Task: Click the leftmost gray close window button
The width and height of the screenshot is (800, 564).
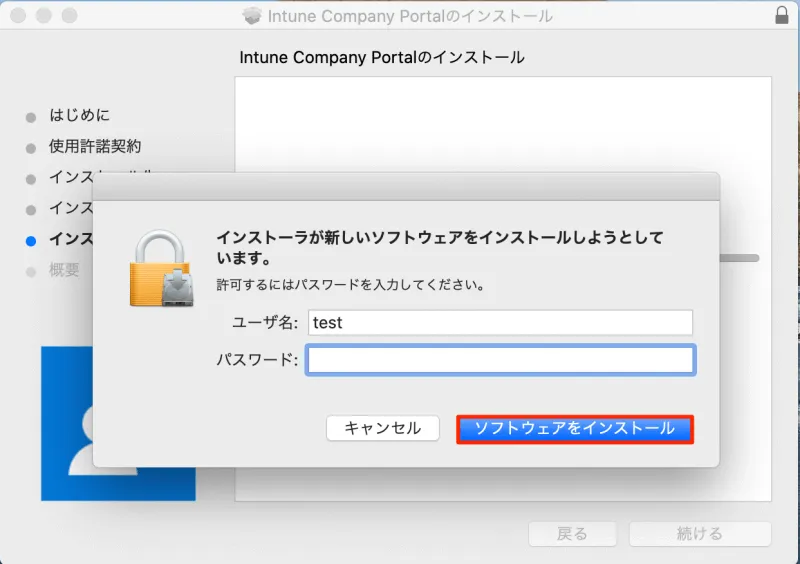Action: (19, 16)
